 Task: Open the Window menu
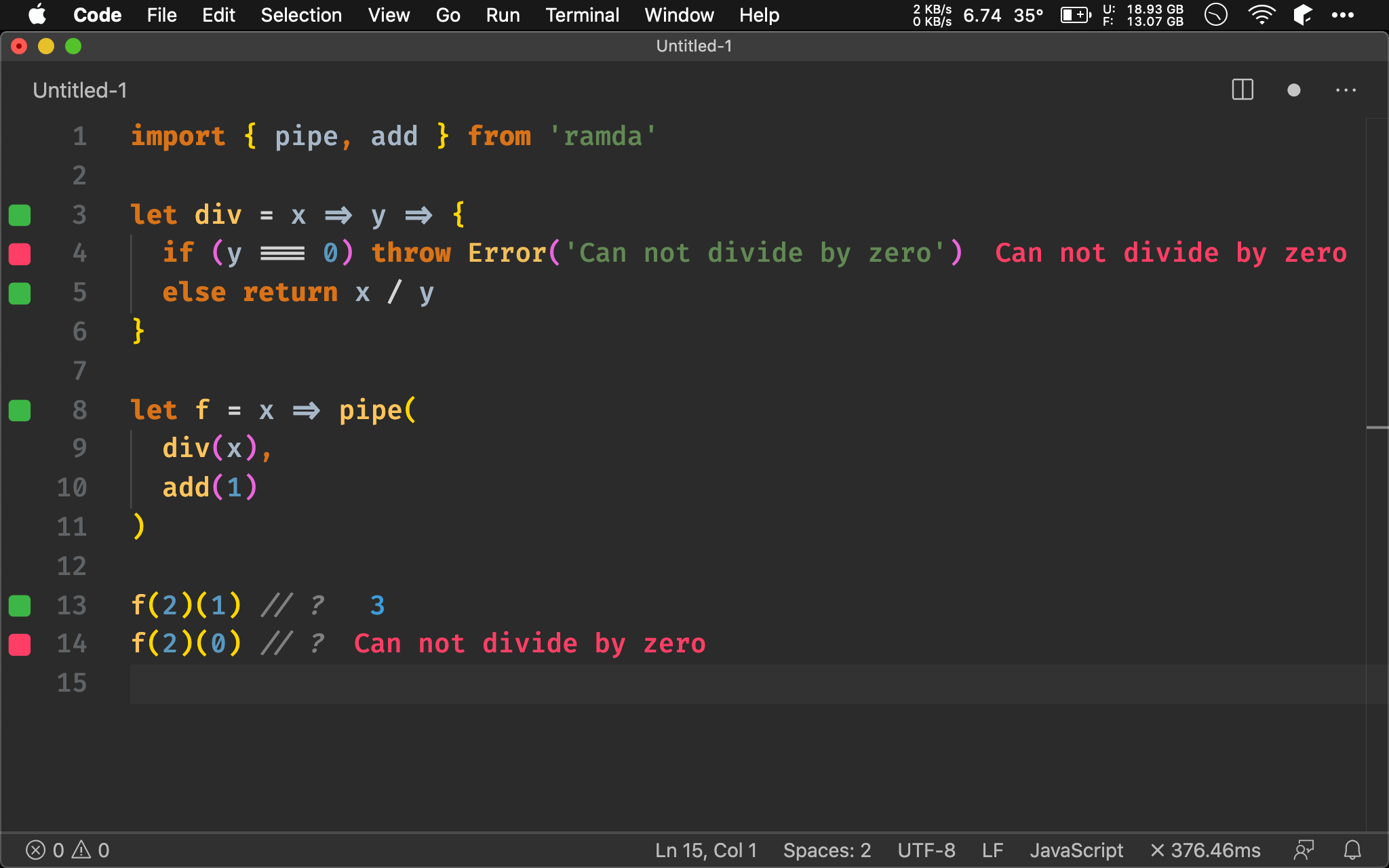click(x=679, y=15)
